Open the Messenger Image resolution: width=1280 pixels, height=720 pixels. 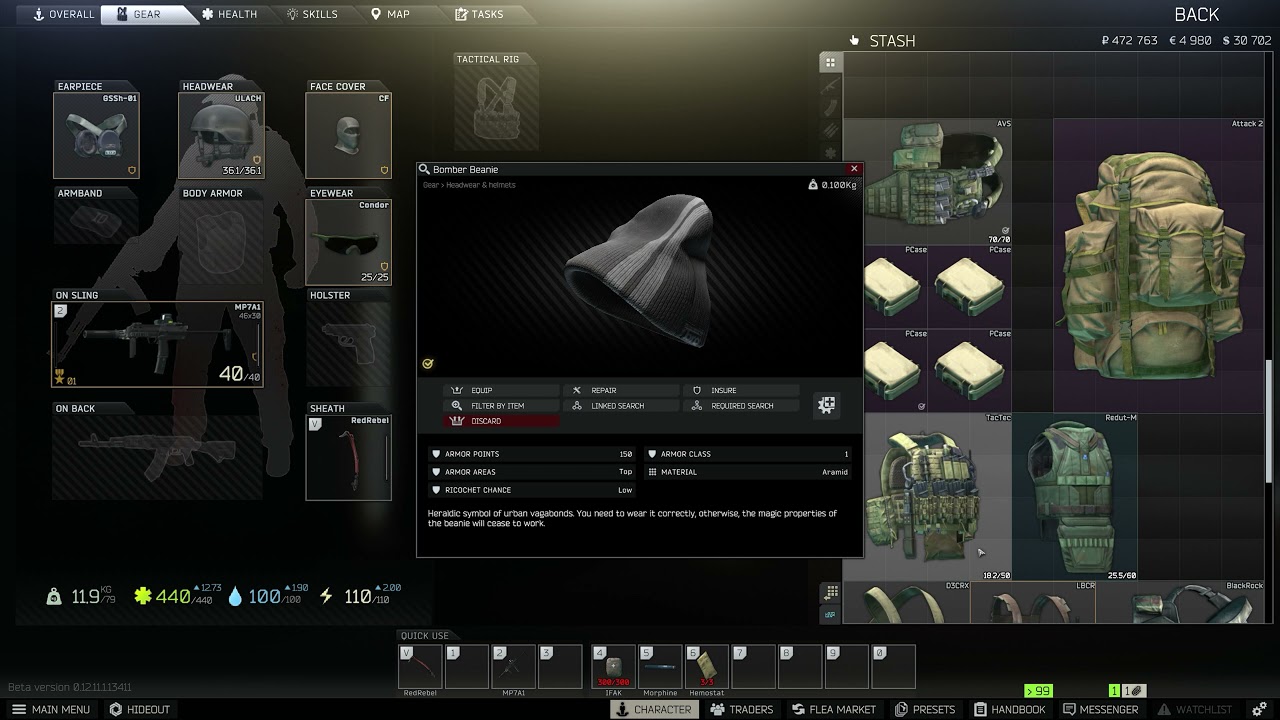click(1100, 709)
